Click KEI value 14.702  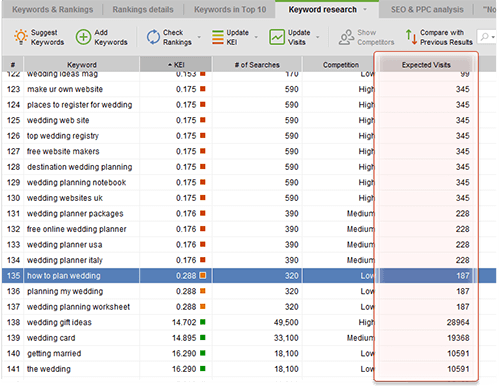point(184,322)
